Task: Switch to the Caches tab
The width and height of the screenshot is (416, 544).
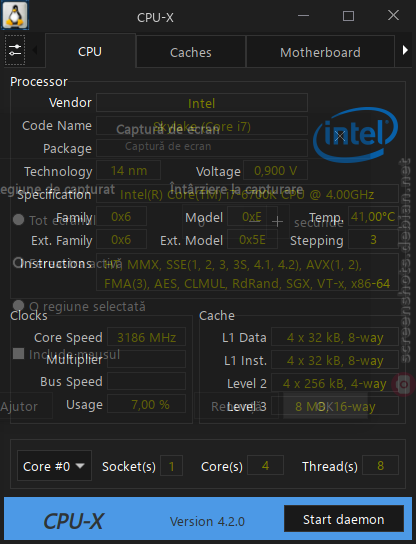Action: pyautogui.click(x=190, y=52)
